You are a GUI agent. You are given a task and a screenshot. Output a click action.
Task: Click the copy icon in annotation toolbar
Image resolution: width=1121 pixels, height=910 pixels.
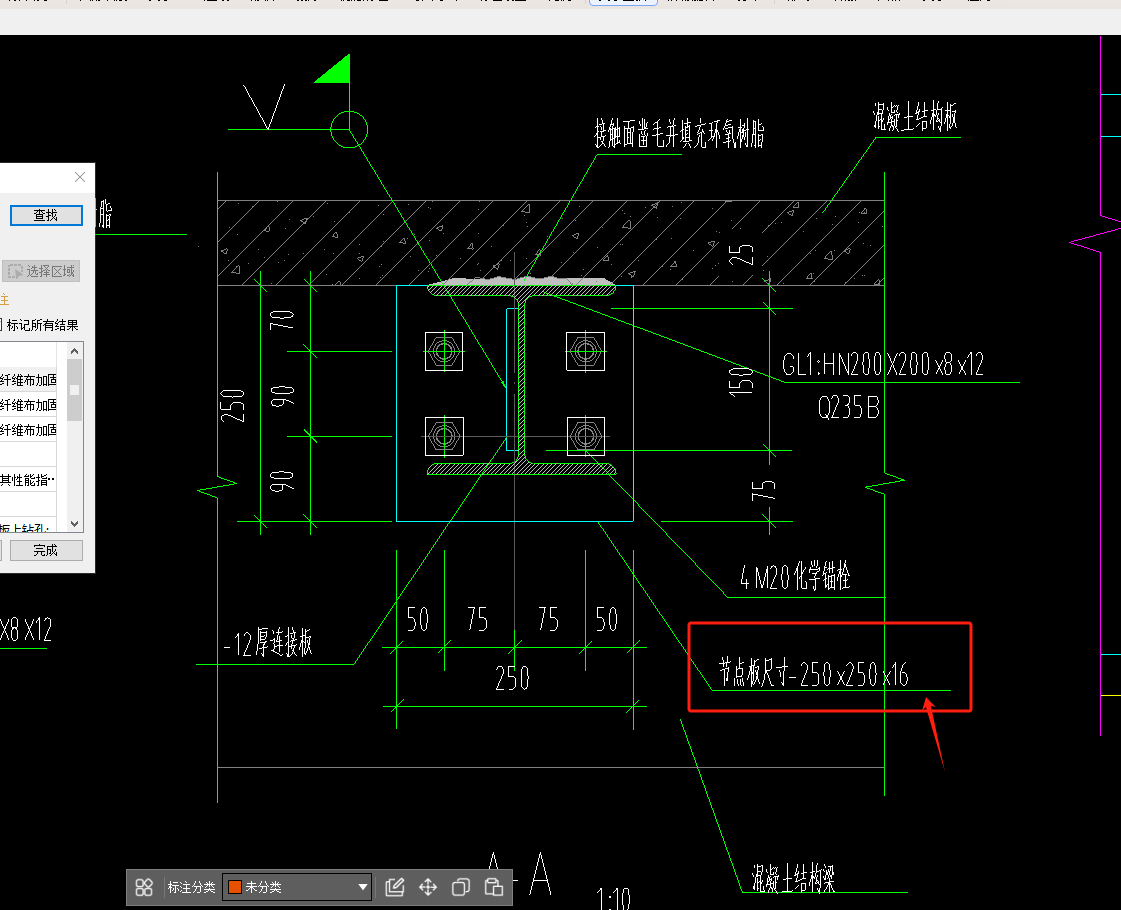[461, 887]
